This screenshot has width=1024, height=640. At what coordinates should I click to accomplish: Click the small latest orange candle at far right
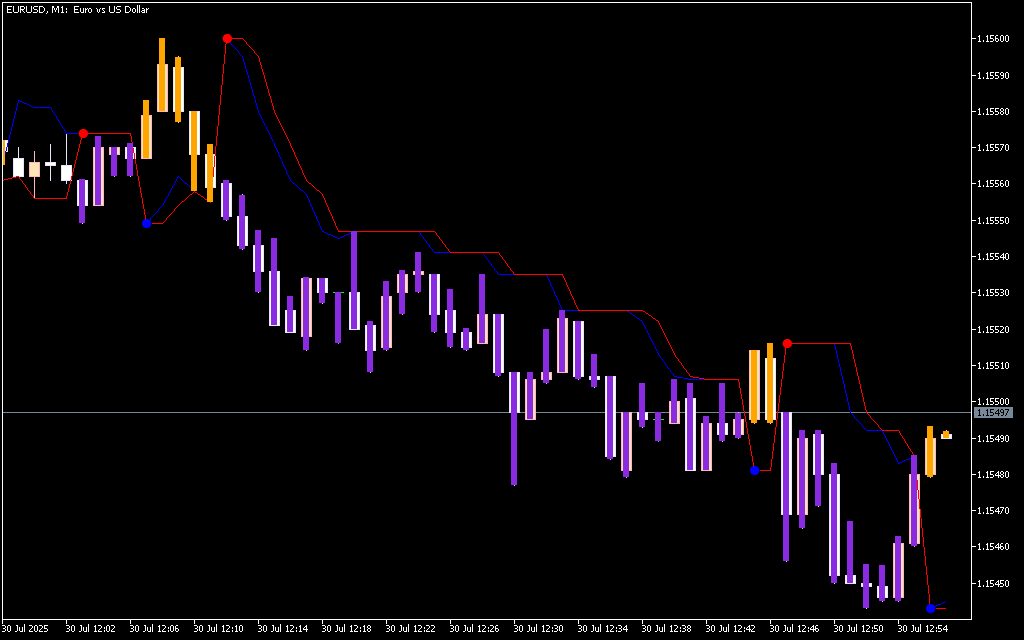coord(946,435)
